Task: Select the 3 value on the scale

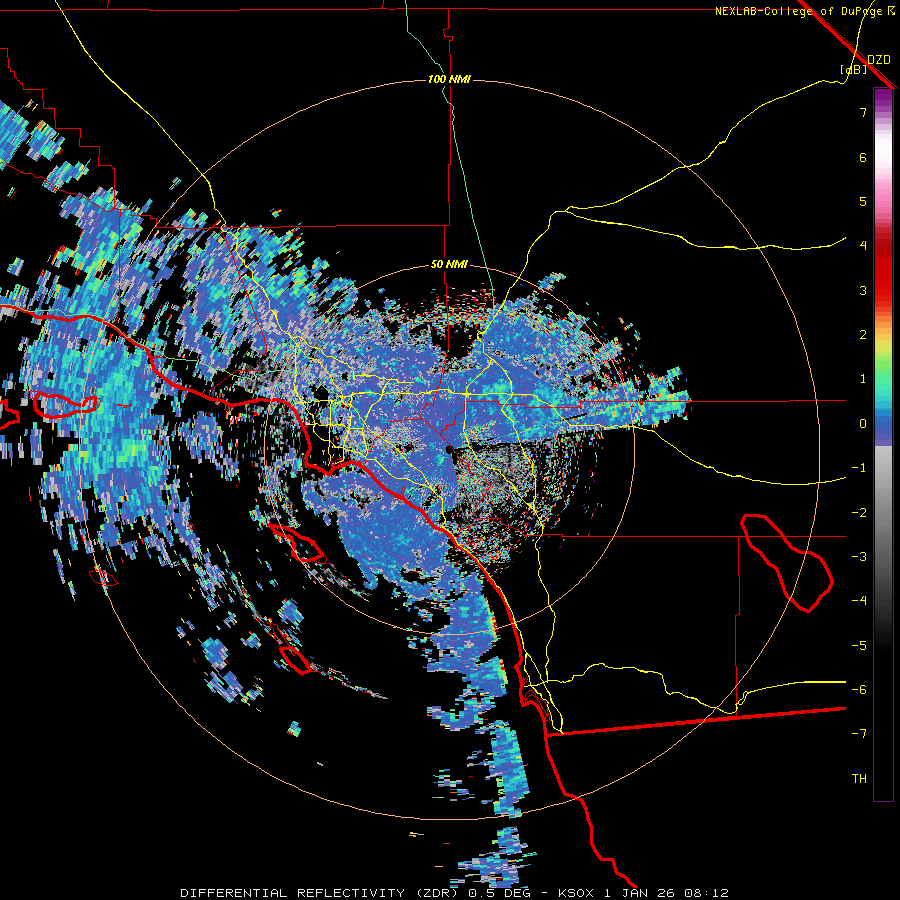Action: (863, 290)
